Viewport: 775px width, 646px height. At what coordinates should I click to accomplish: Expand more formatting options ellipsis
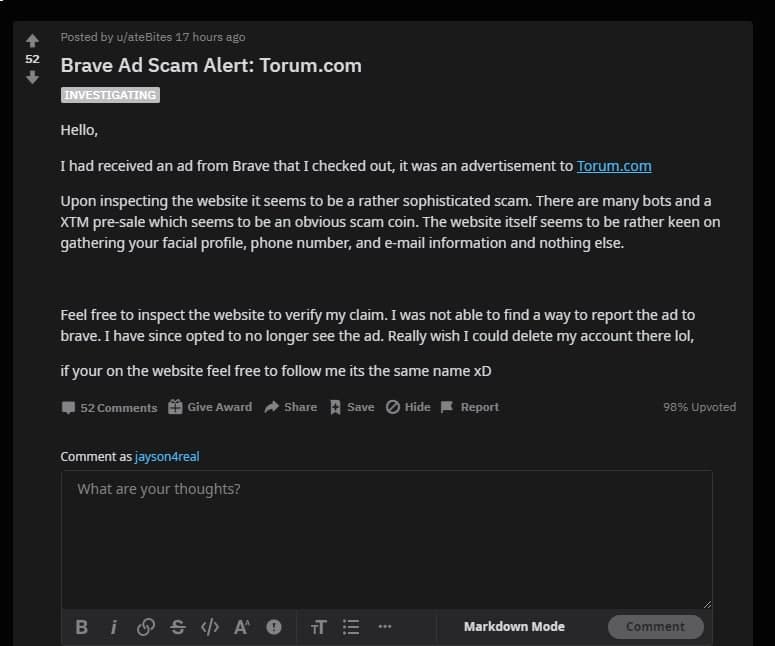[385, 626]
